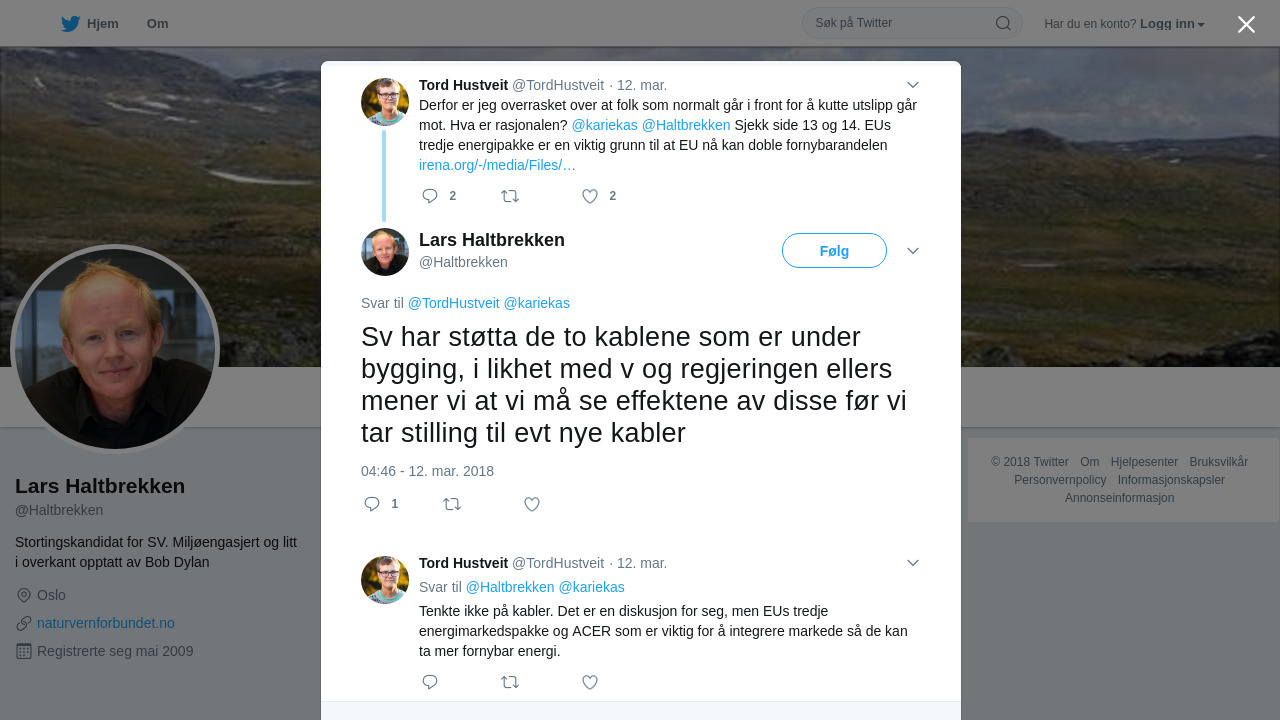Open chevron menu next to Følg button
The width and height of the screenshot is (1280, 720).
913,251
